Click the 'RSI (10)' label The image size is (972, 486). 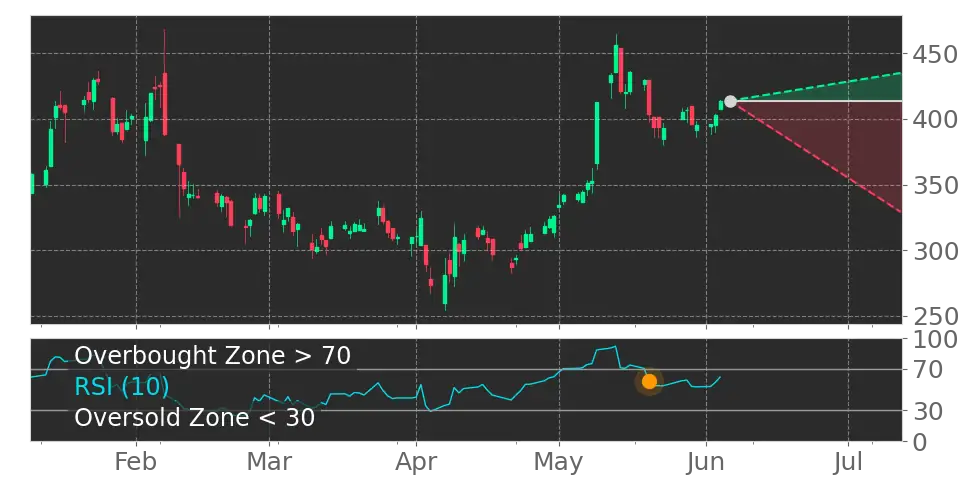(x=122, y=386)
